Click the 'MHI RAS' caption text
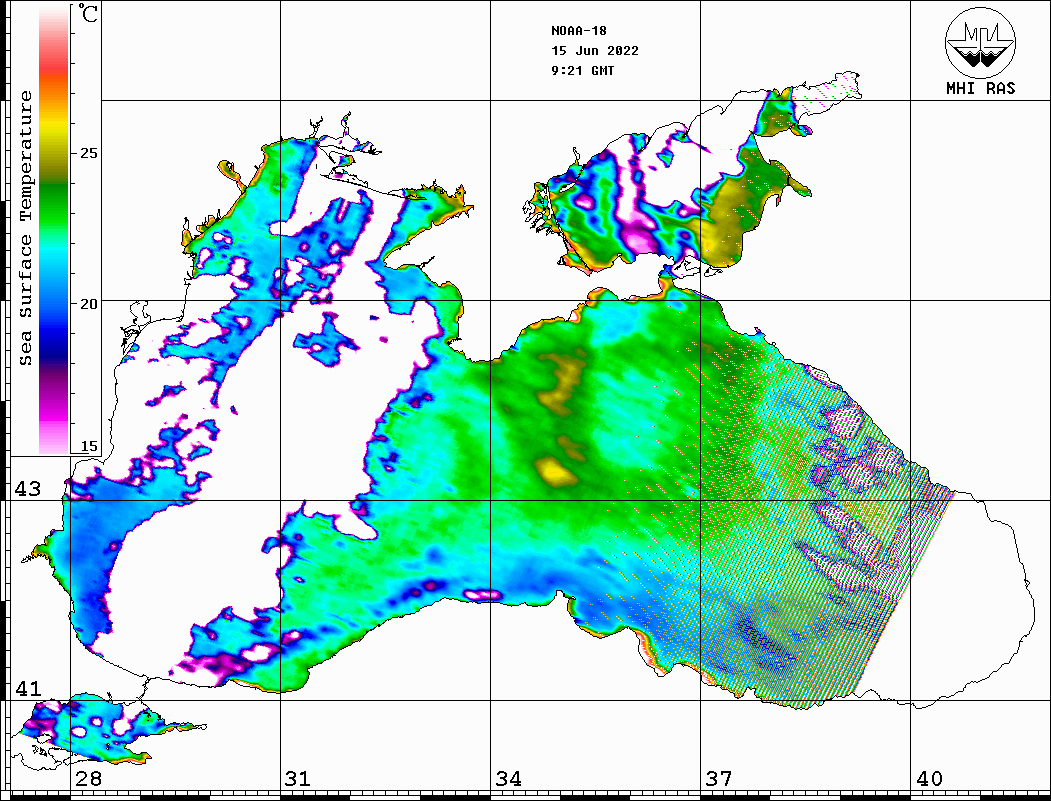The image size is (1051, 801). pyautogui.click(x=980, y=88)
